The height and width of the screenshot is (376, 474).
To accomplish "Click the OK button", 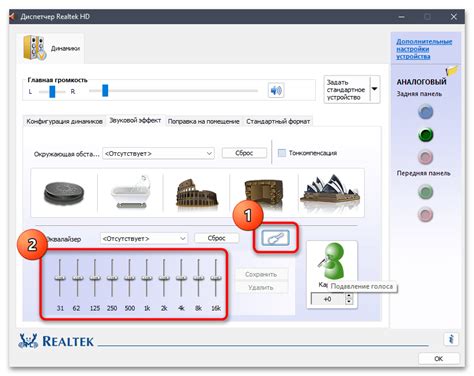I will (x=439, y=359).
